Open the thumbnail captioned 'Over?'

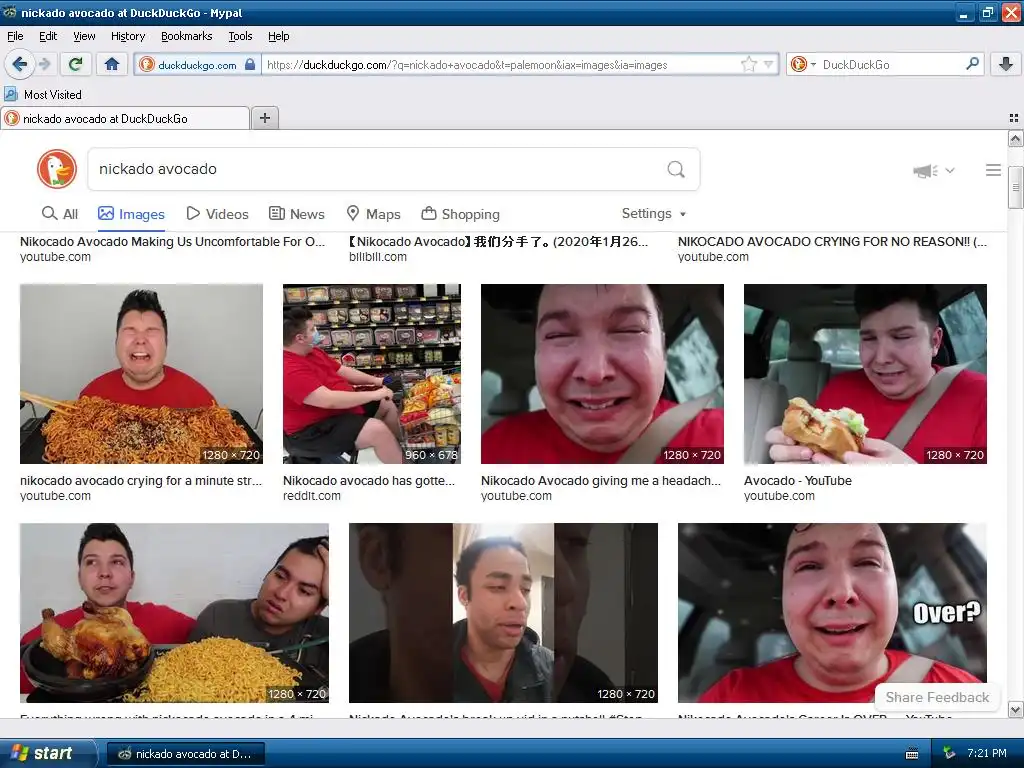point(832,613)
